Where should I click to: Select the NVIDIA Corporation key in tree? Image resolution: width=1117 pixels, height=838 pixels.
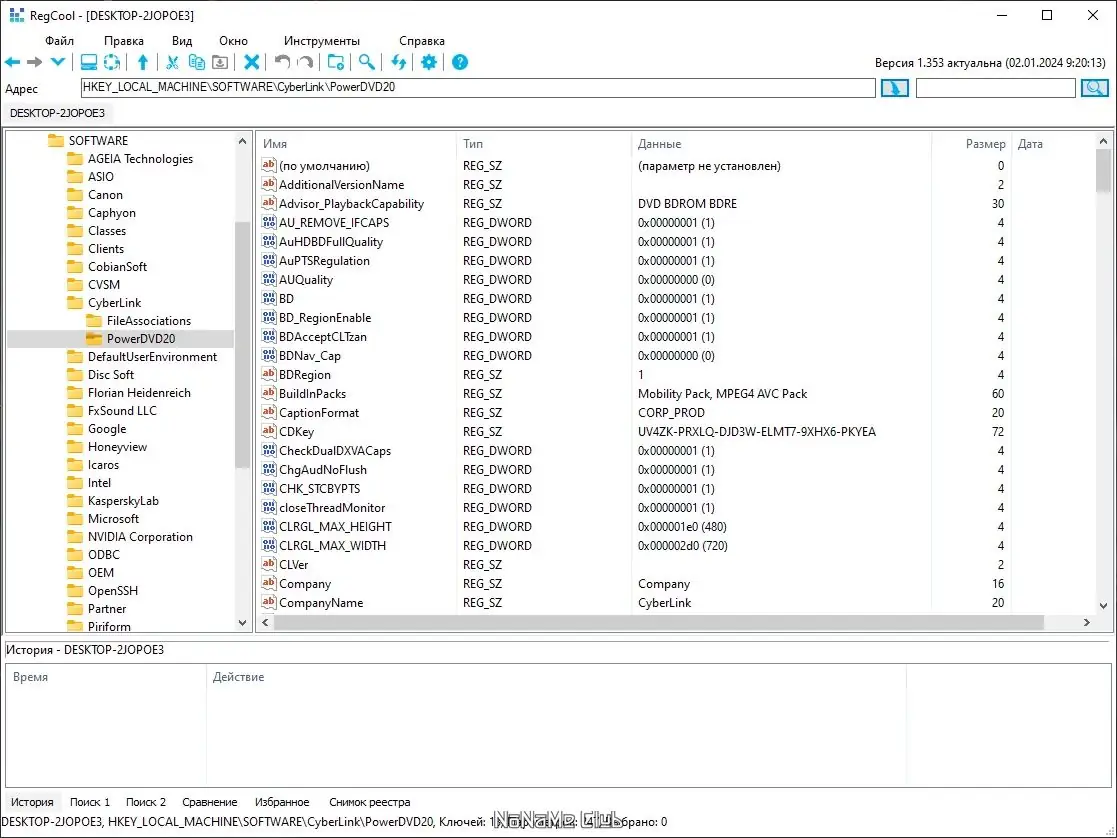click(x=140, y=537)
